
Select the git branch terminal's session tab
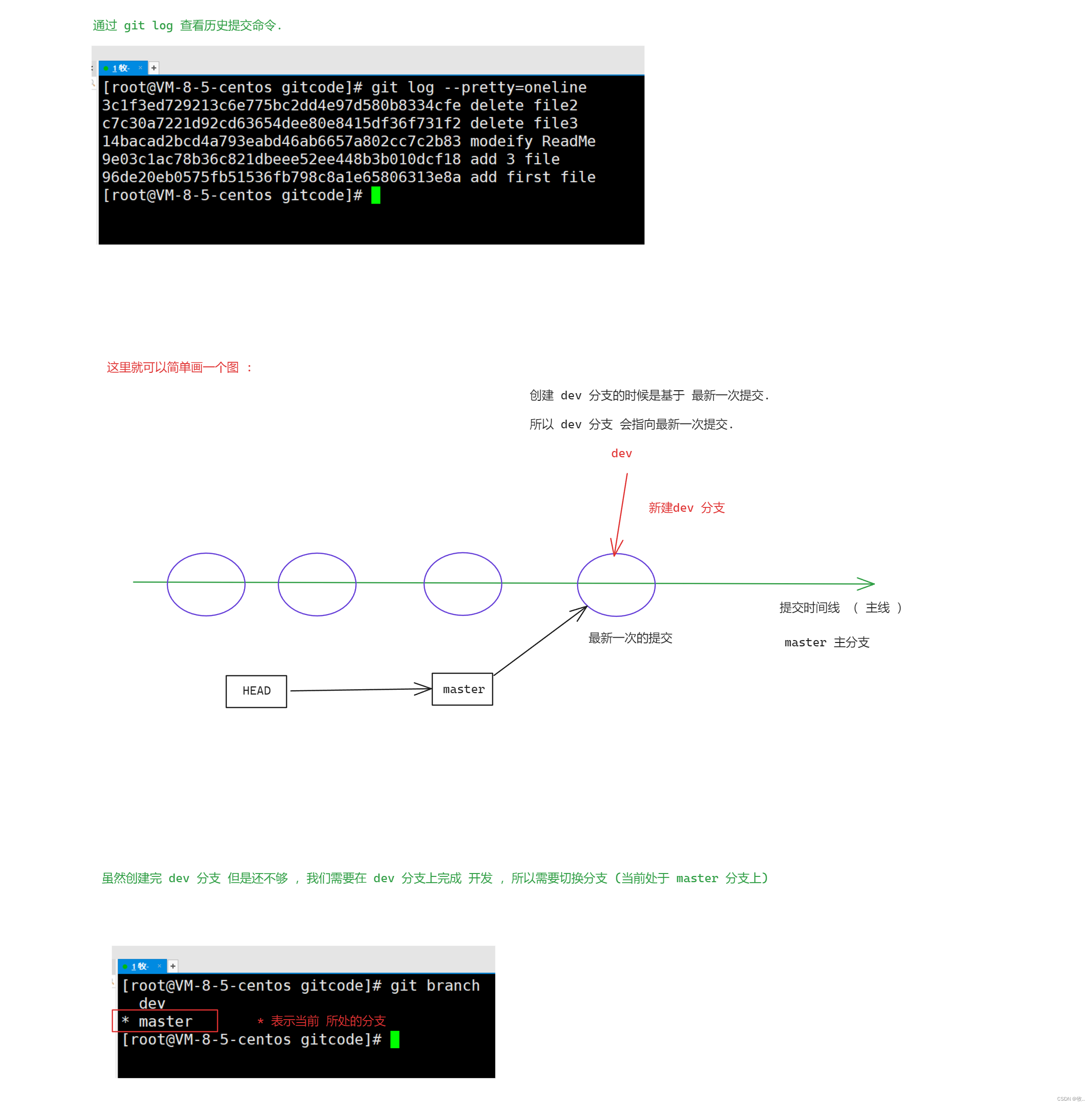pyautogui.click(x=141, y=966)
